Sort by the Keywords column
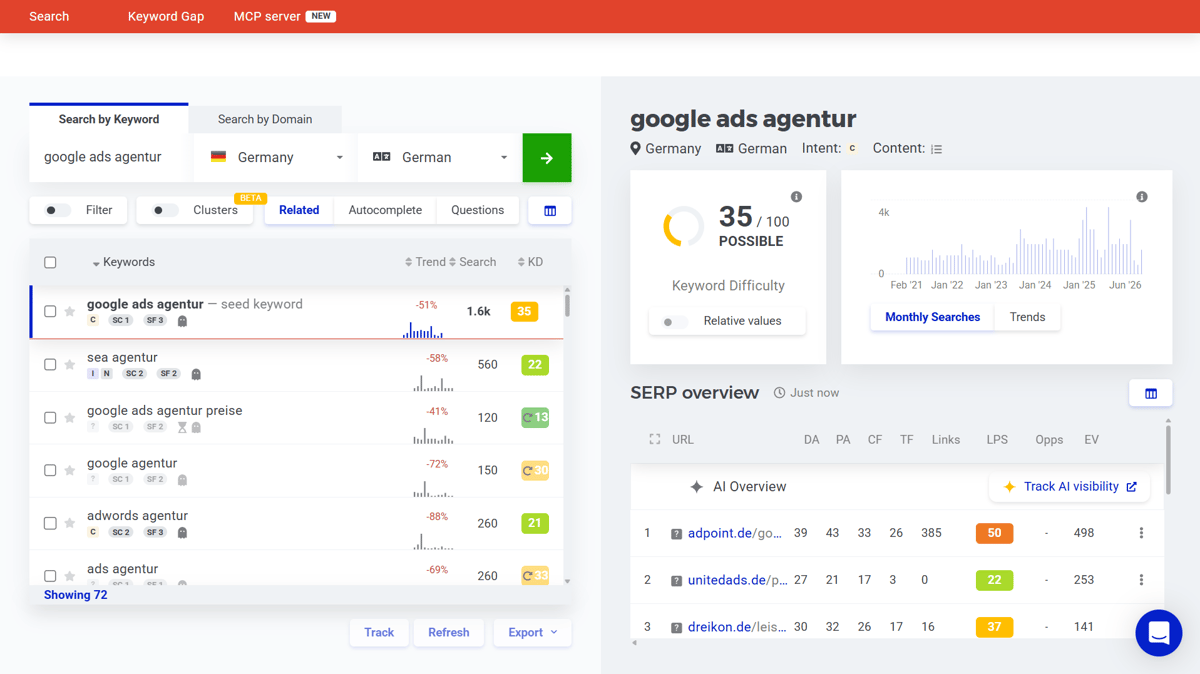 (124, 263)
